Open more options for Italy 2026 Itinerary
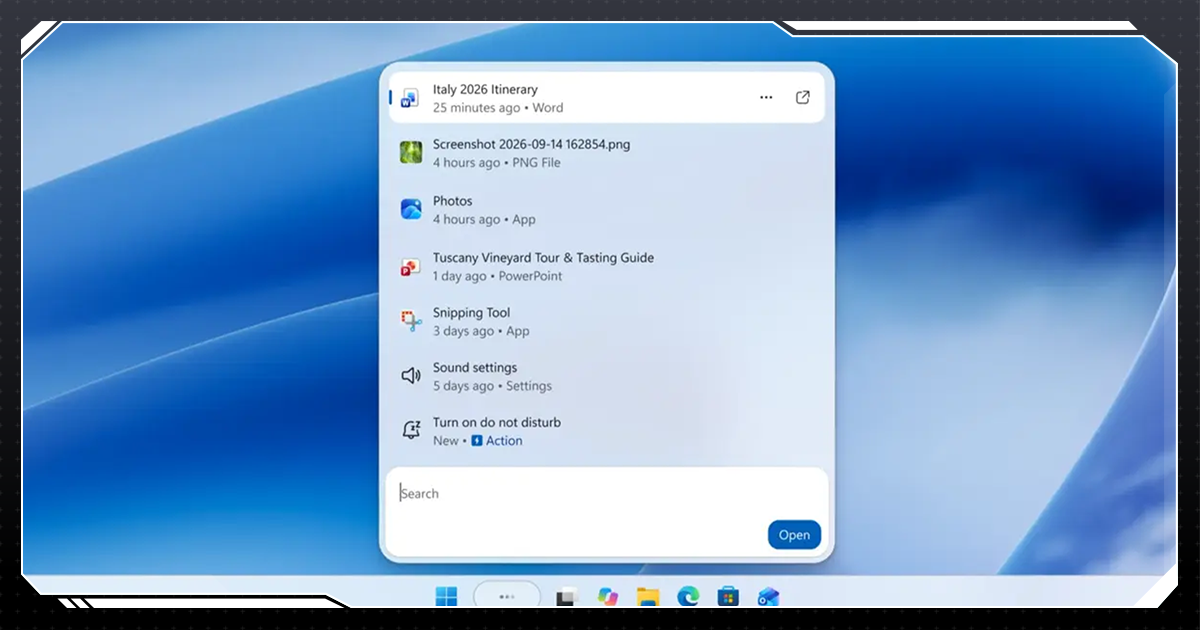Image resolution: width=1200 pixels, height=630 pixels. point(766,98)
